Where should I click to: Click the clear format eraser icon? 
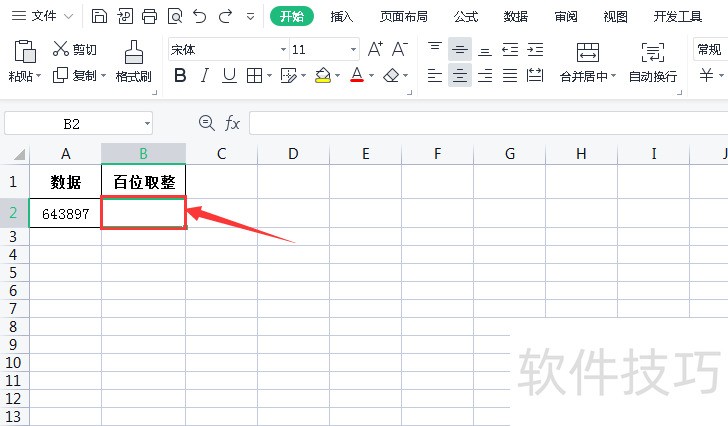[x=391, y=75]
